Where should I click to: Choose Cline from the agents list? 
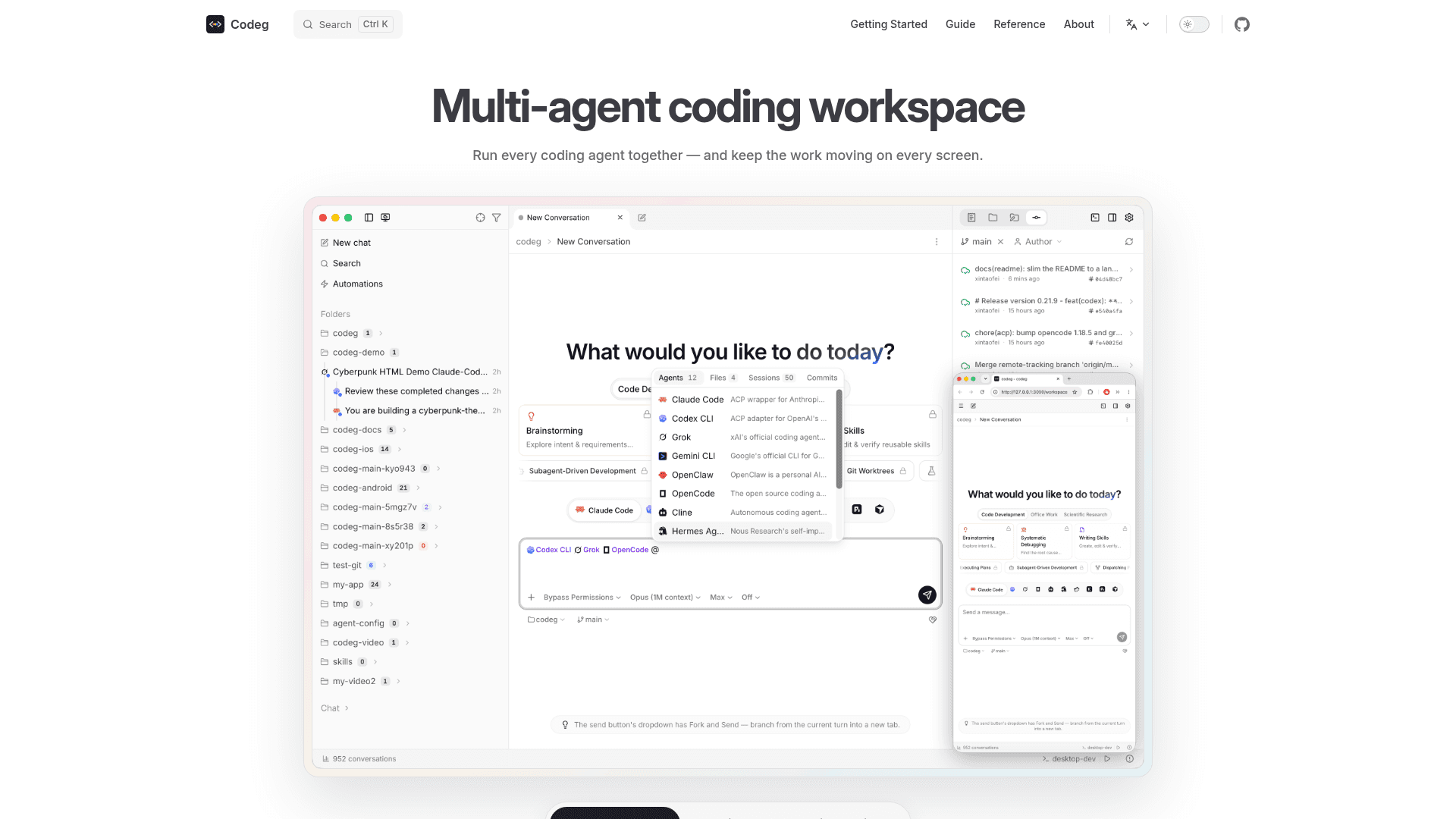(742, 513)
